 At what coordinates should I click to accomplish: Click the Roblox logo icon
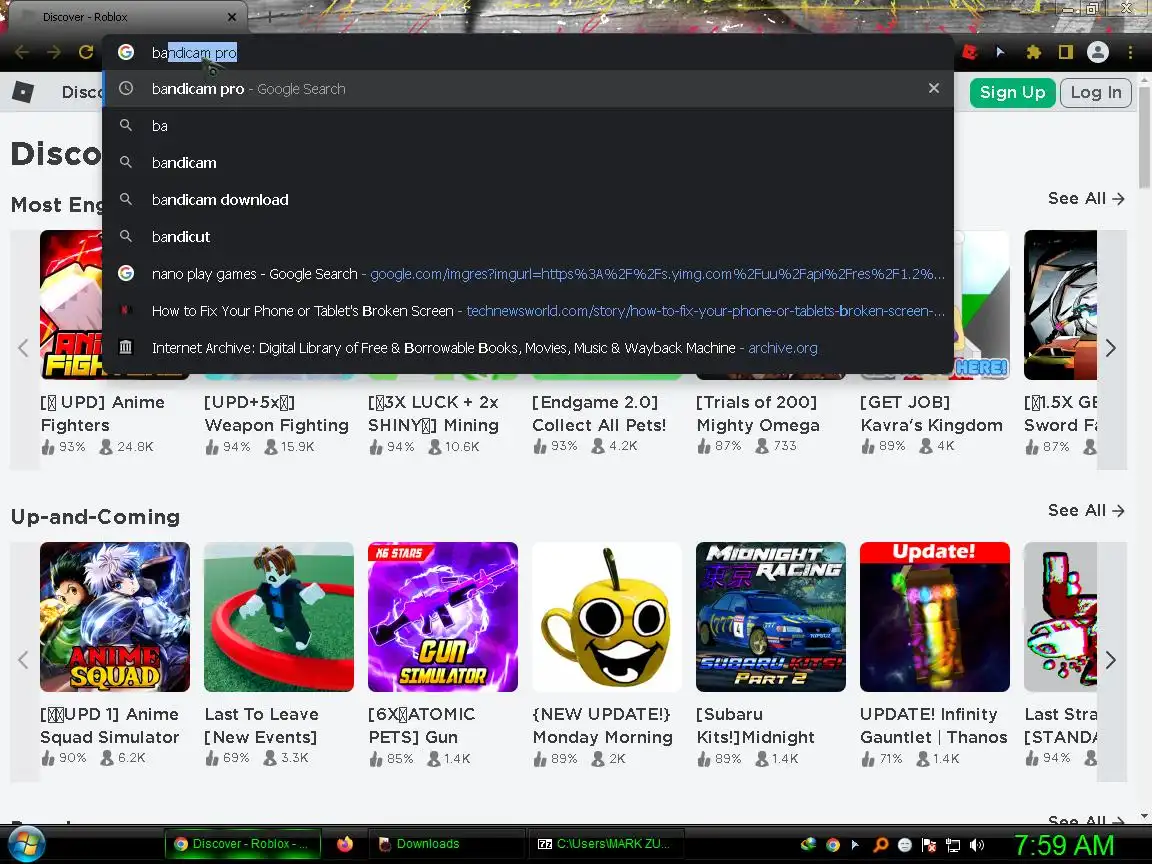(x=23, y=92)
